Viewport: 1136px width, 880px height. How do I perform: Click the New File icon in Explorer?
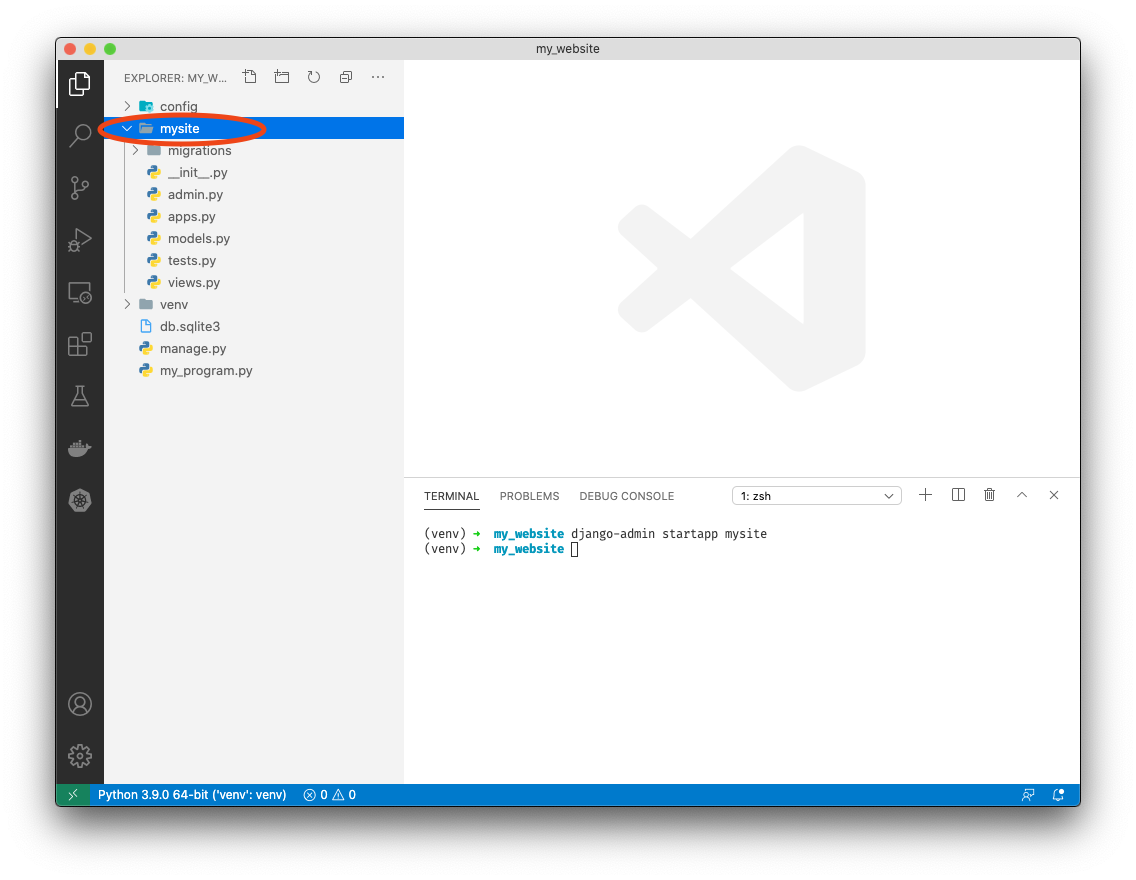[x=250, y=77]
